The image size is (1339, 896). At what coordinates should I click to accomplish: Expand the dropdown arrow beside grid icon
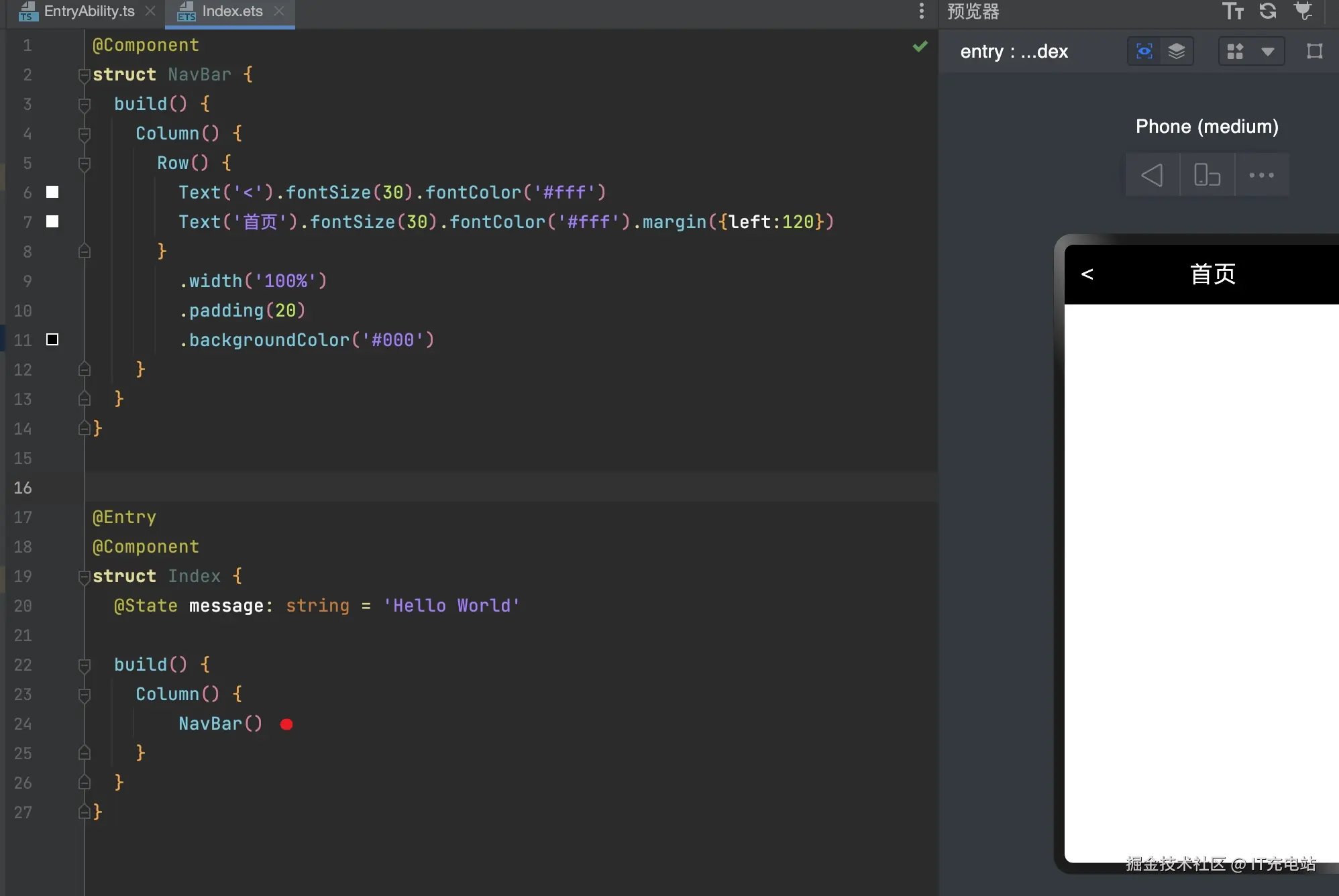[1268, 51]
